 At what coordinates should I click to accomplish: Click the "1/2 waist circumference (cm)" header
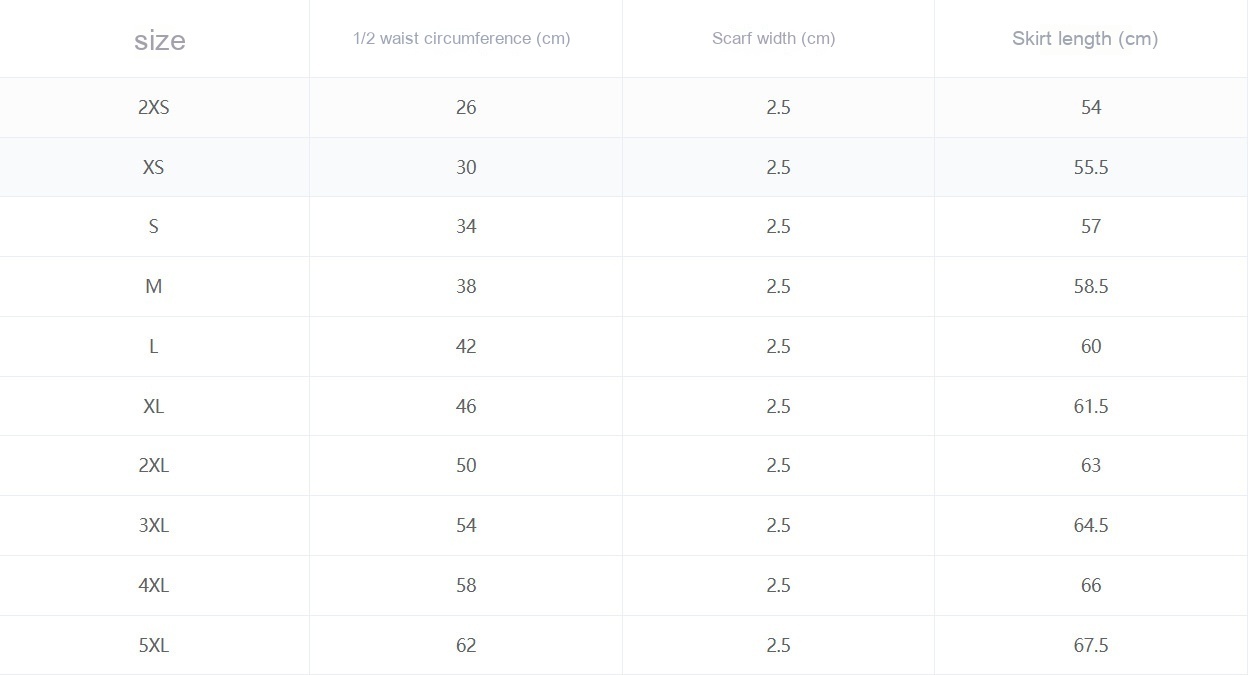point(462,39)
